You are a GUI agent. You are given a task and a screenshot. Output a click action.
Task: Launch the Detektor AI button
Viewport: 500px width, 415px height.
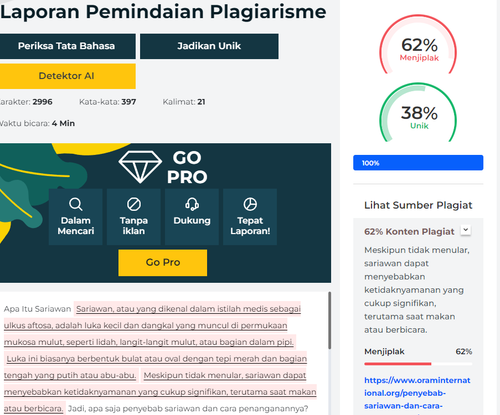pos(67,76)
